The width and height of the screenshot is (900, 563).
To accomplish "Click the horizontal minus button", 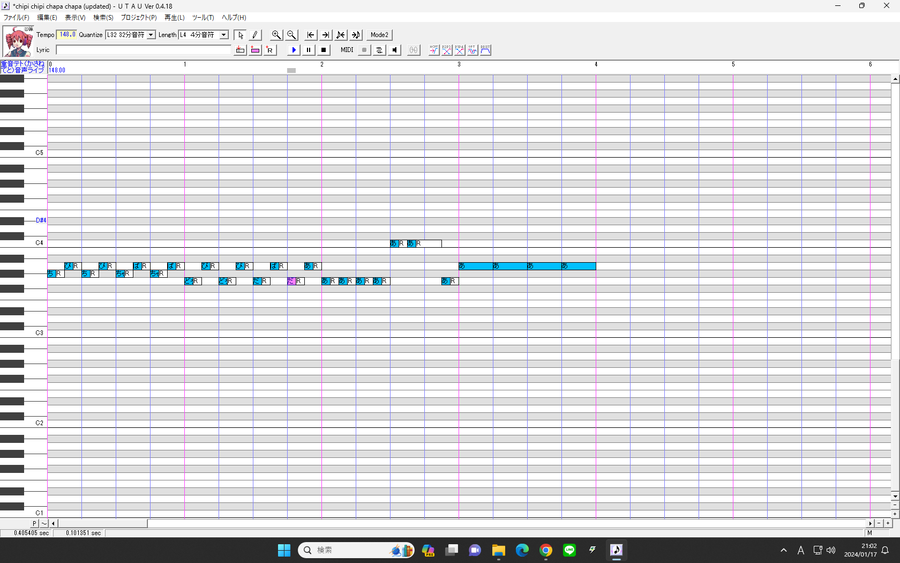I will pos(879,523).
